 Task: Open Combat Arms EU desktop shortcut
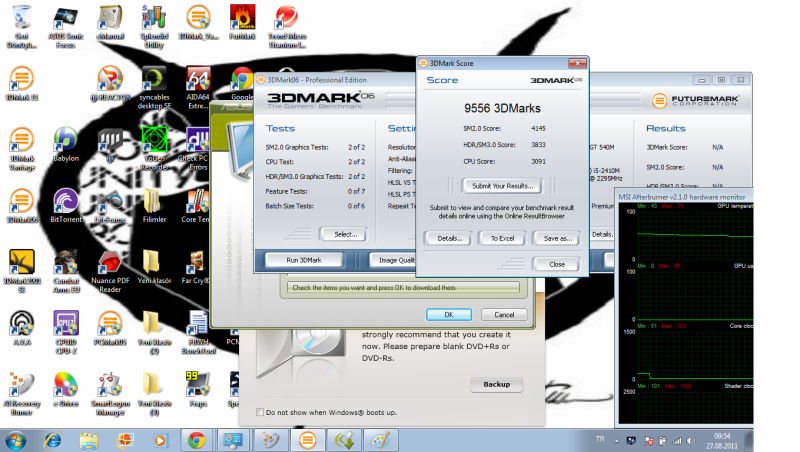[66, 271]
